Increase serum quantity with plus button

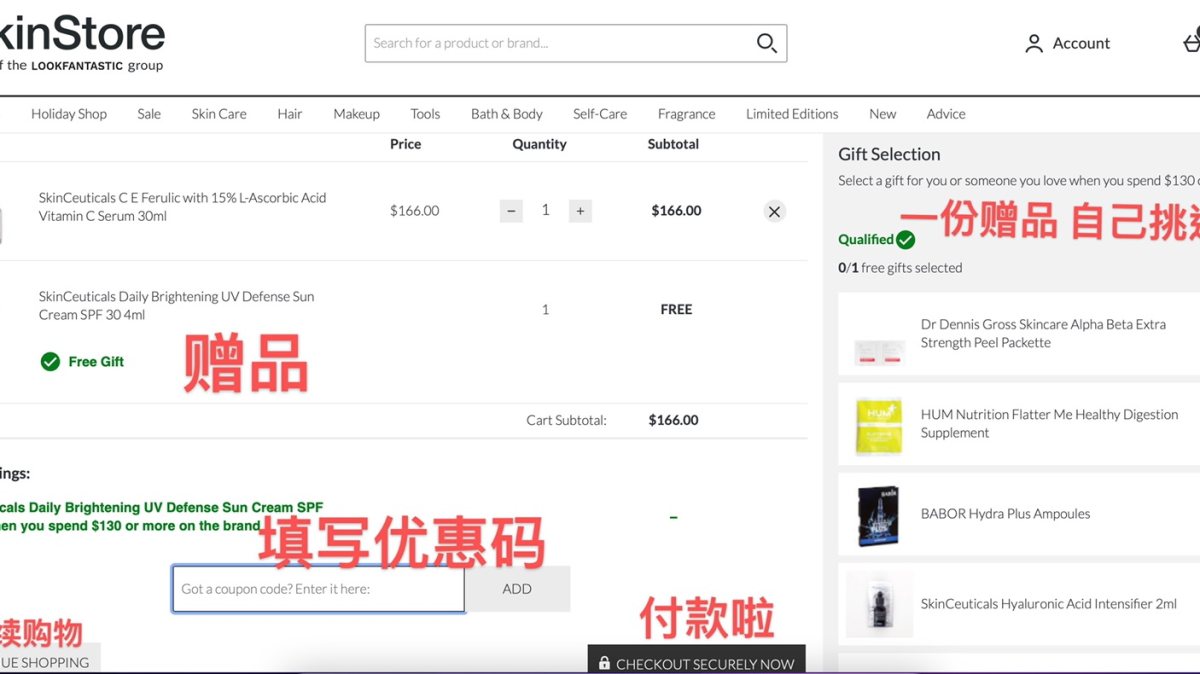[x=580, y=210]
